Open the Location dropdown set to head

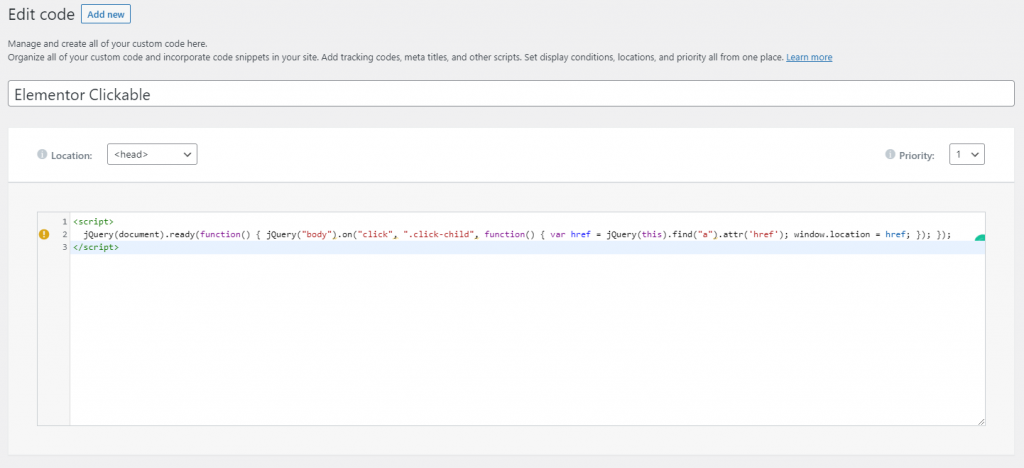pos(152,154)
